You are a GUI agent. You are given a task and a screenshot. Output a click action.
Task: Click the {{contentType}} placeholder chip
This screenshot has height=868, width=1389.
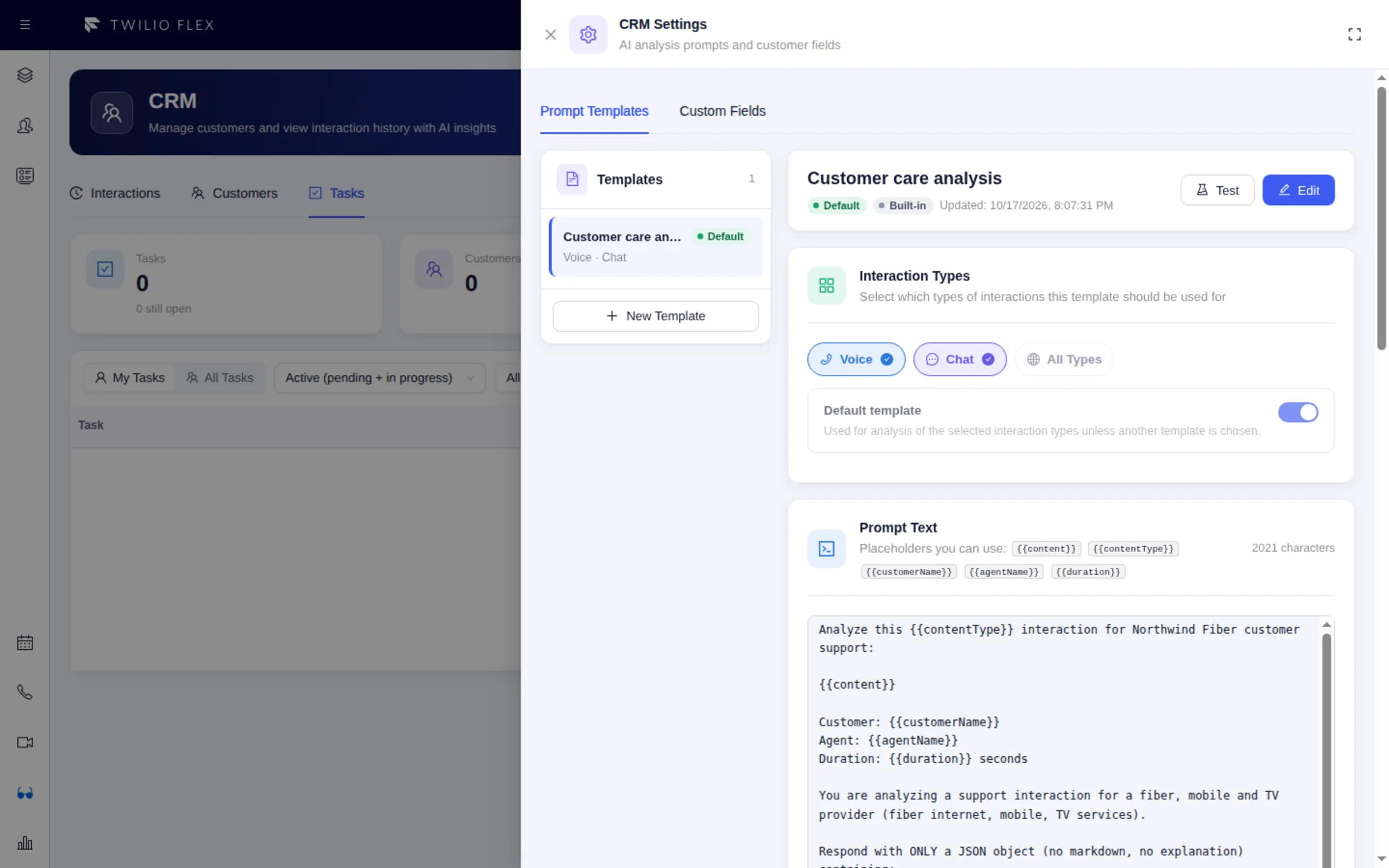tap(1133, 549)
